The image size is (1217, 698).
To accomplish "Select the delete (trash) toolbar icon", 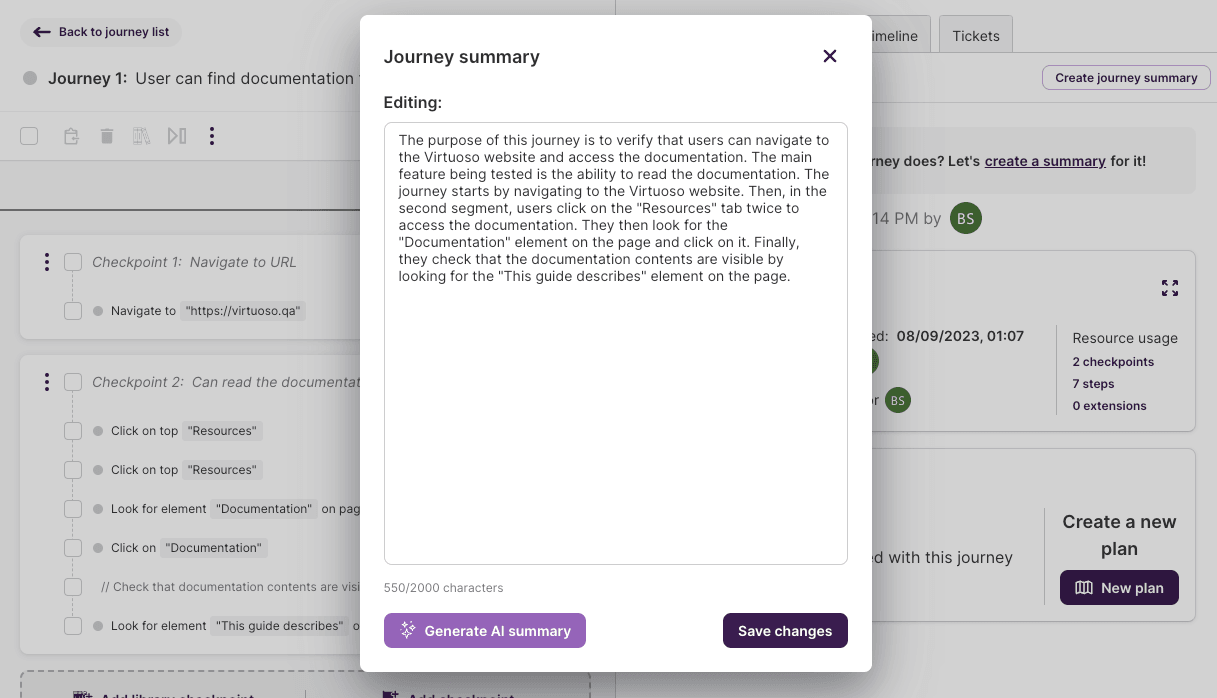I will tap(107, 135).
